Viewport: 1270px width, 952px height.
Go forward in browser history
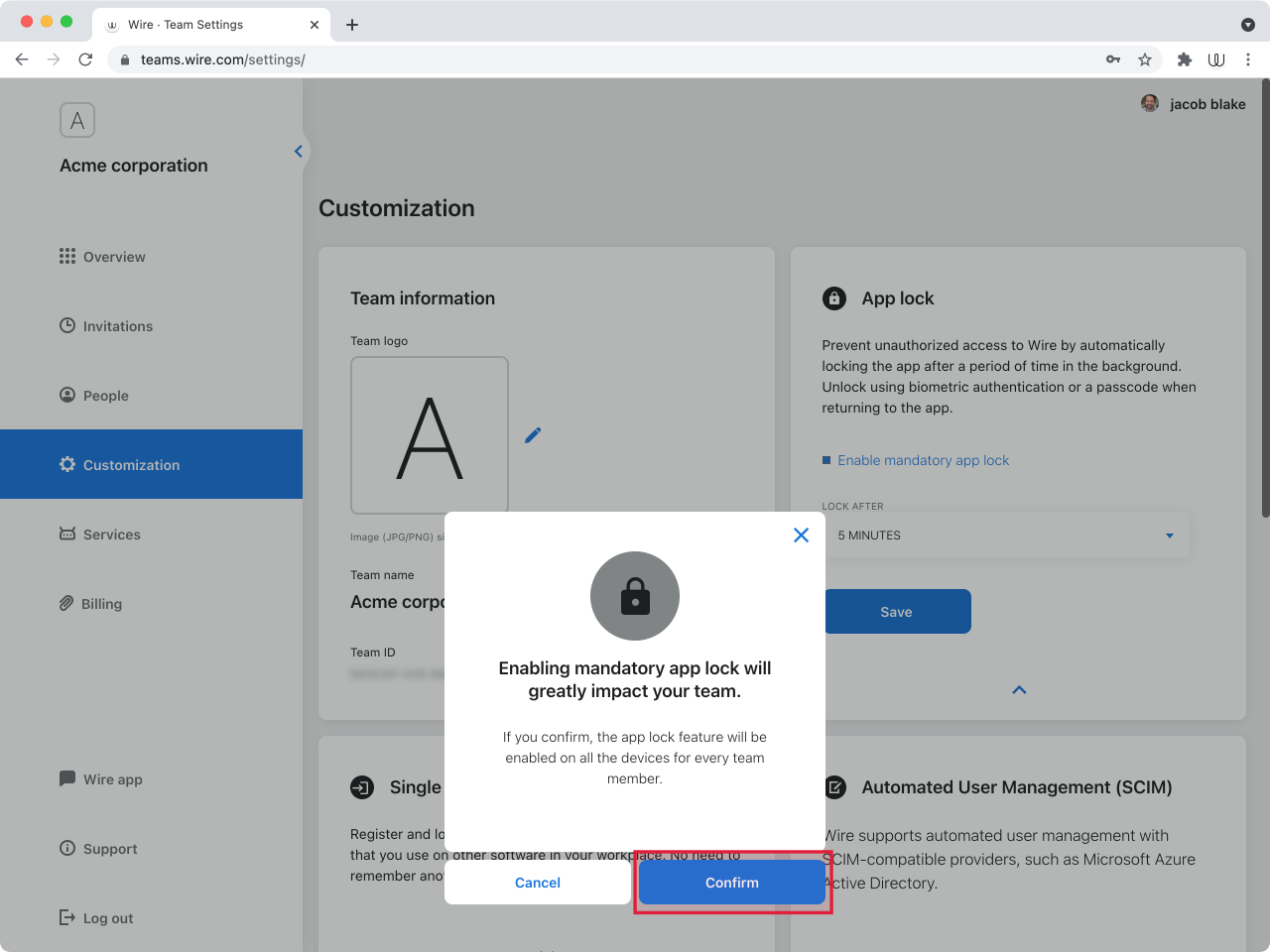54,59
